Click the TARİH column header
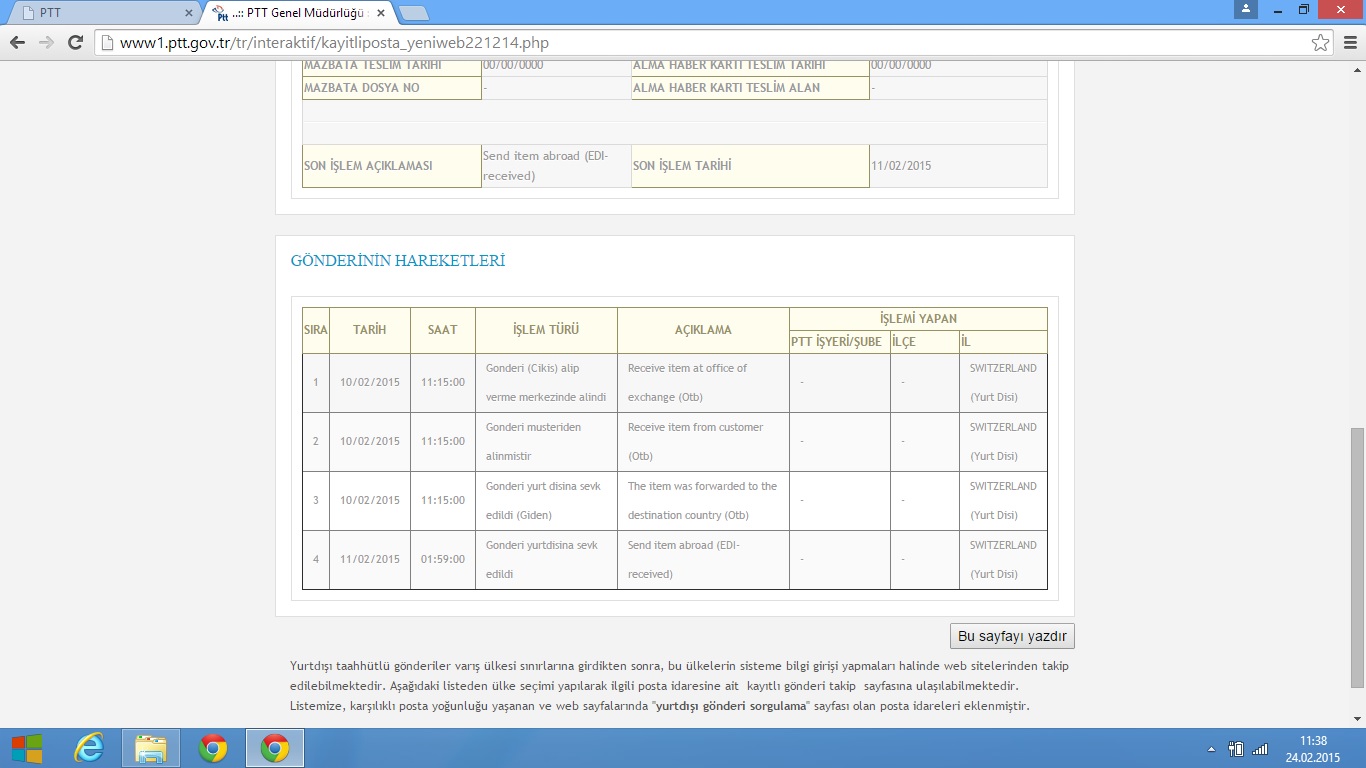Image resolution: width=1366 pixels, height=768 pixels. point(369,330)
